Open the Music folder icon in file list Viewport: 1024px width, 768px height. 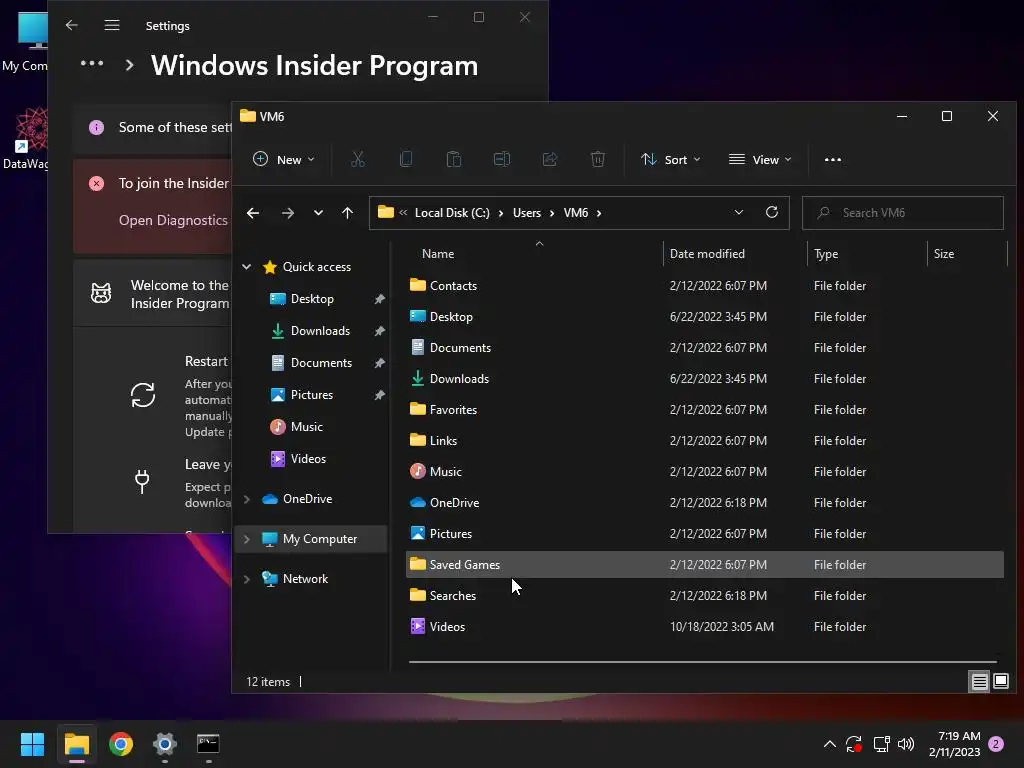click(x=418, y=471)
